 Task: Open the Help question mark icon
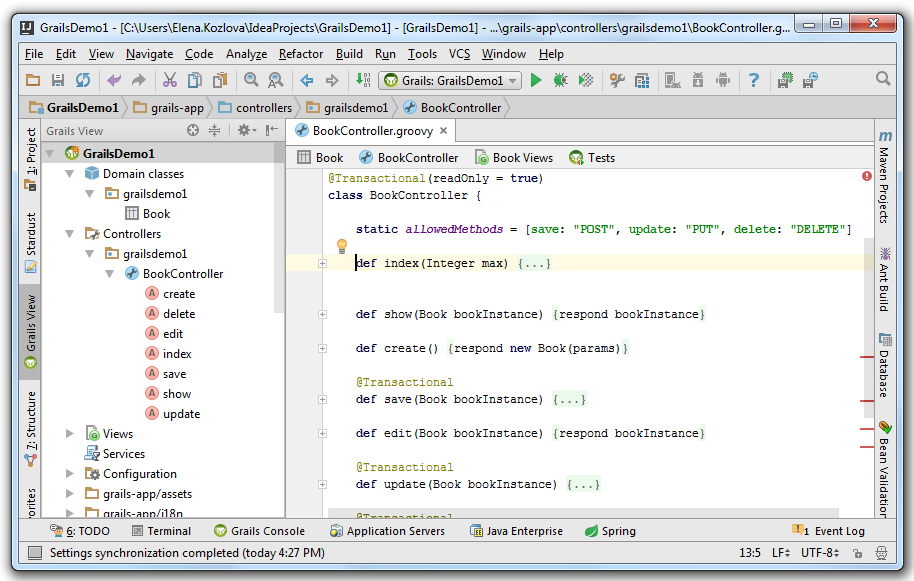(x=754, y=80)
